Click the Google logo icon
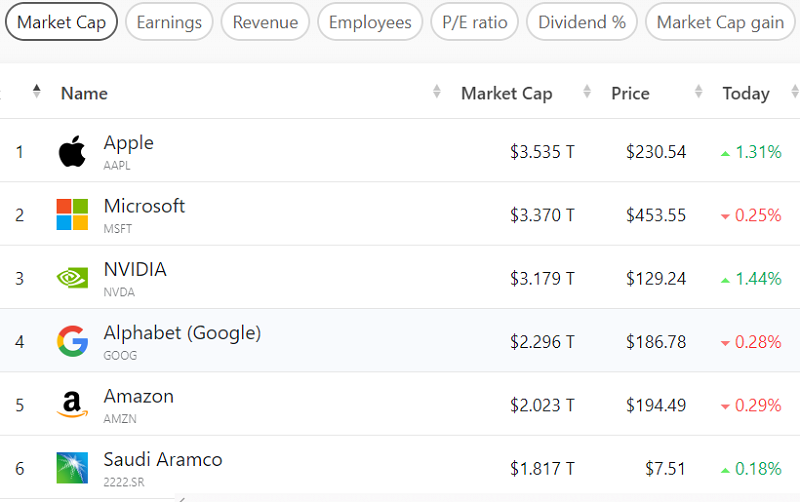Screen dimensions: 800x502 point(72,341)
